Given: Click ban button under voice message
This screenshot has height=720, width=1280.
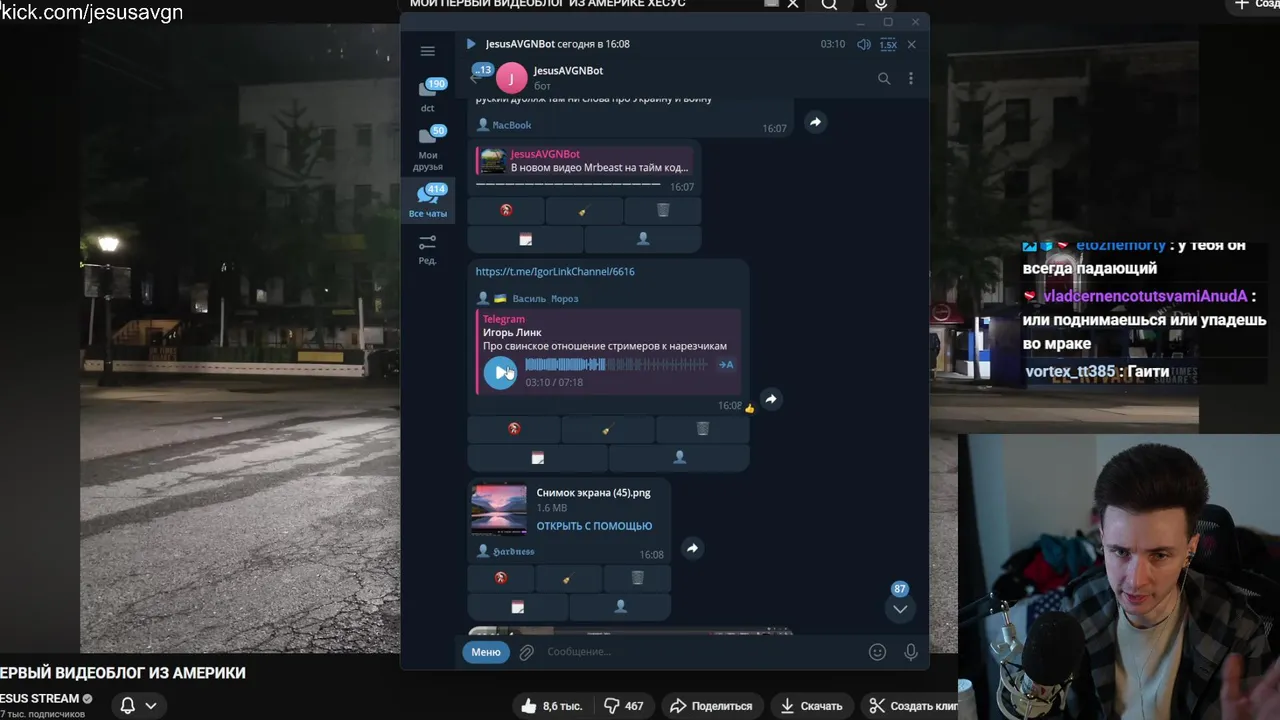Looking at the screenshot, I should coord(514,428).
